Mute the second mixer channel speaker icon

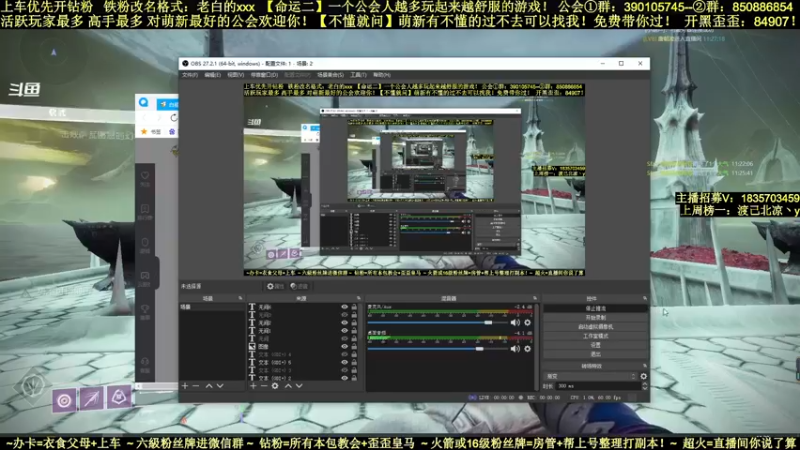[515, 348]
